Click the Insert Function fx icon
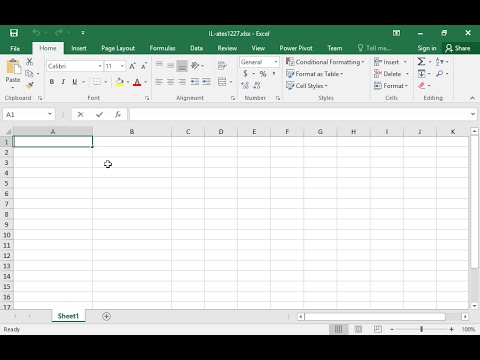This screenshot has height=360, width=480. point(118,114)
